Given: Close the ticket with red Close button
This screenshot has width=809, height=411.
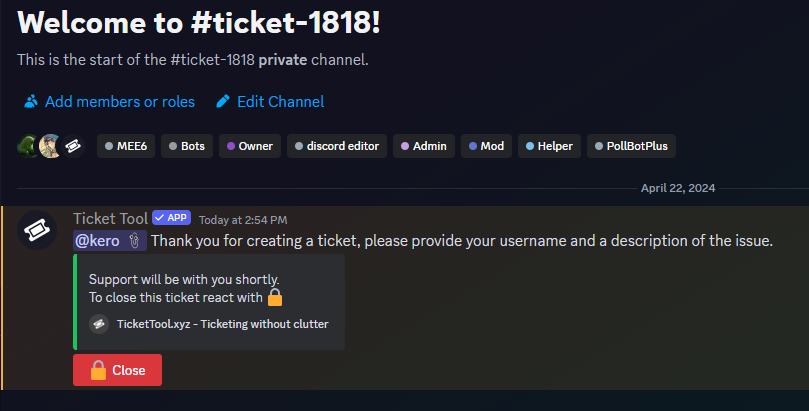Looking at the screenshot, I should [117, 370].
